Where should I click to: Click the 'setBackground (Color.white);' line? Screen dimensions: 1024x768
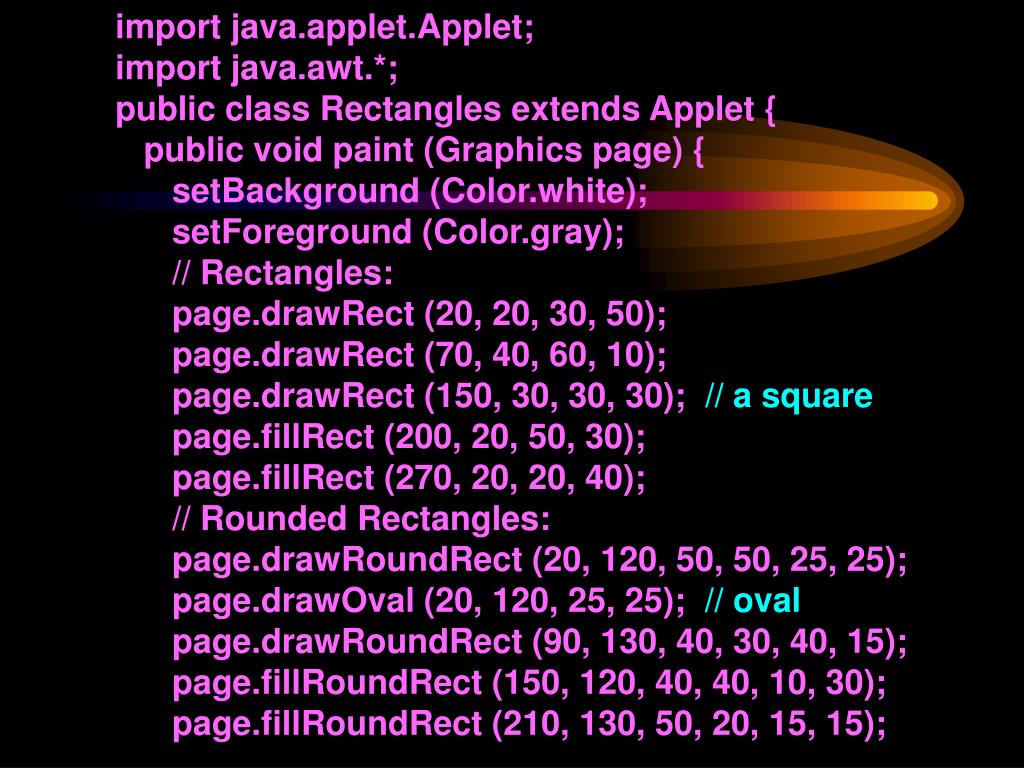coord(409,192)
